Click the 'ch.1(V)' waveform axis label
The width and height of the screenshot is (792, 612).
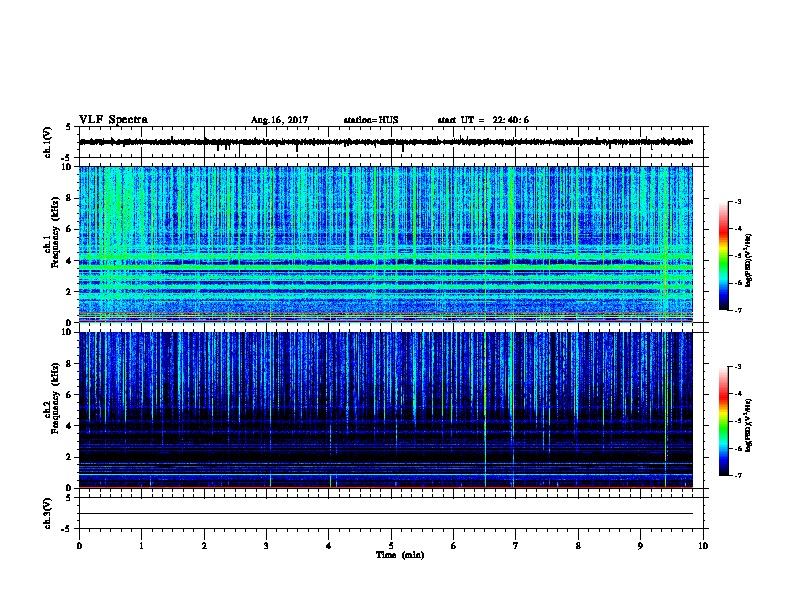[x=48, y=142]
